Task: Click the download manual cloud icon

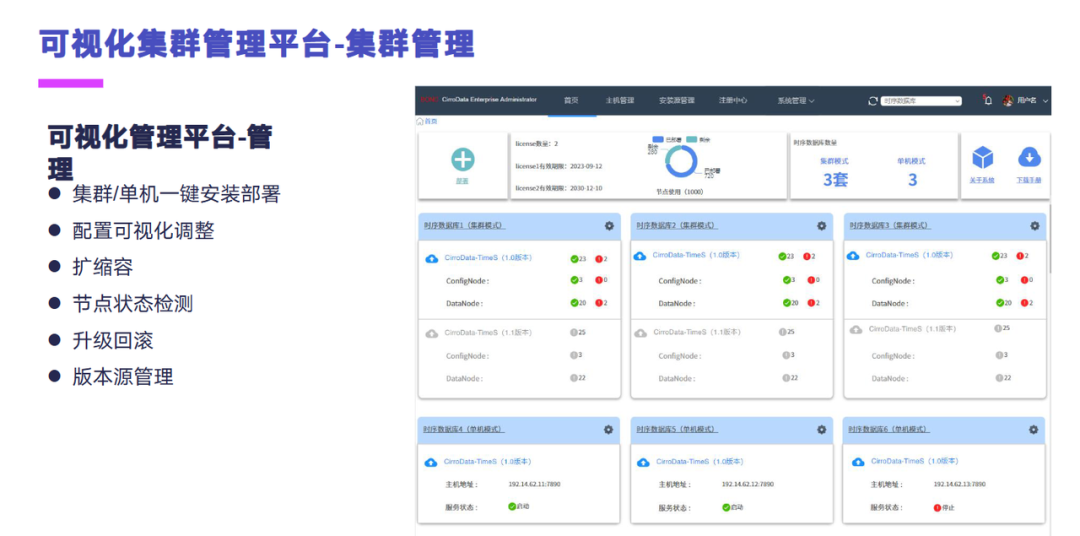Action: 1029,158
